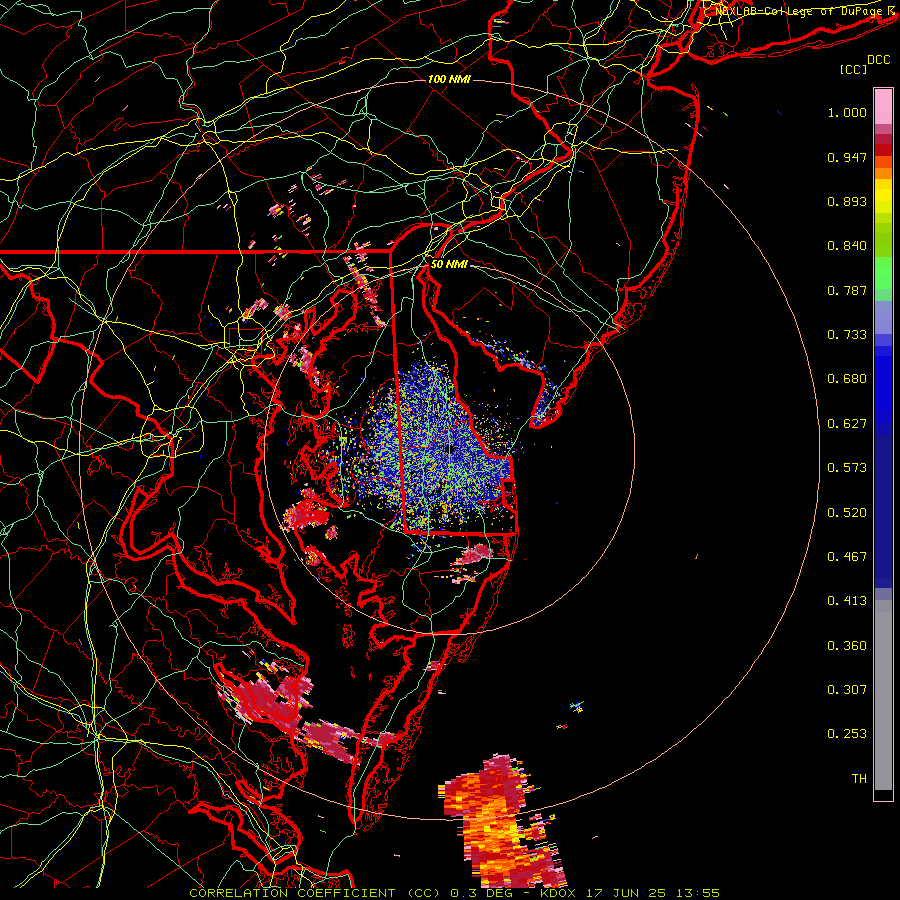
Task: Select the 0.573 legend value
Action: 847,468
